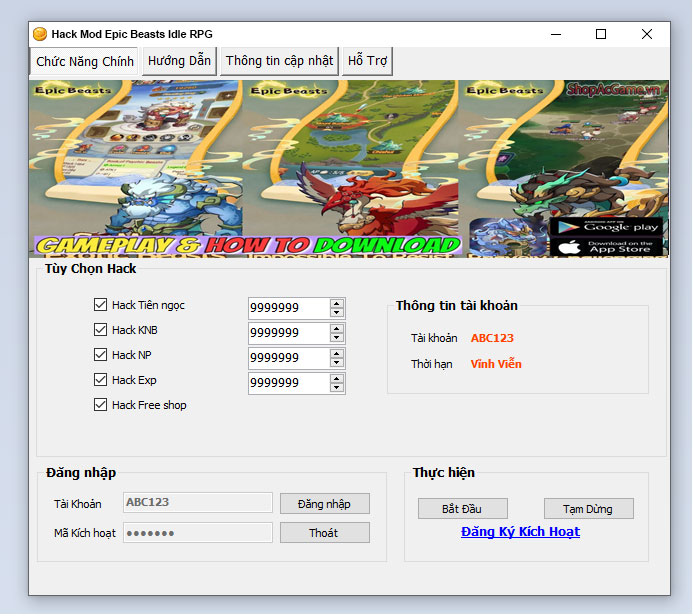Screen dimensions: 693x616
Task: Pause with the Tạm Dừng button
Action: (588, 509)
